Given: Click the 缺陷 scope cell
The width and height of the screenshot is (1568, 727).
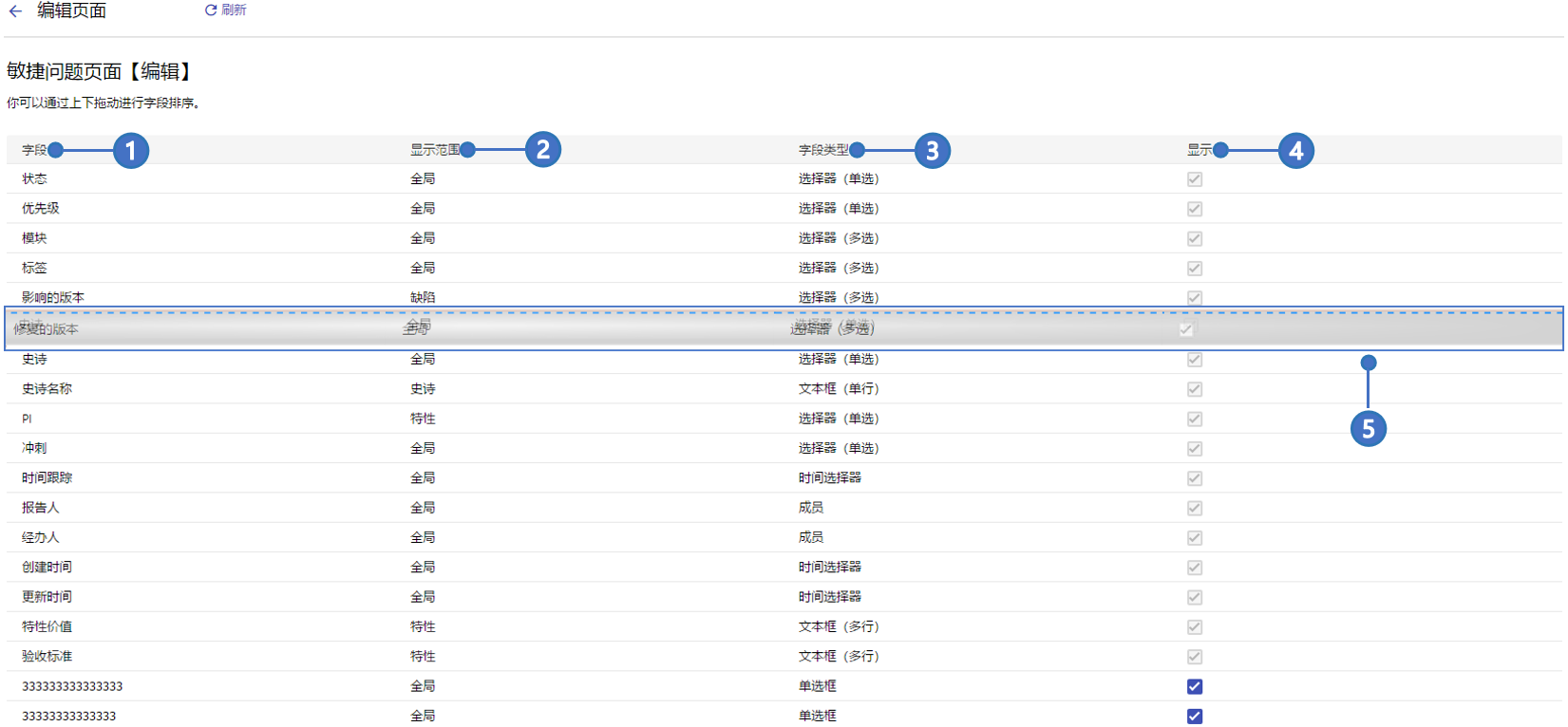Looking at the screenshot, I should (423, 297).
